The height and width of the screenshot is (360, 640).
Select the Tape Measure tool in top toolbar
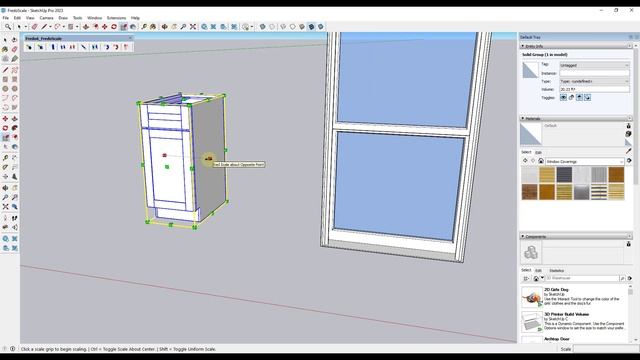point(144,27)
